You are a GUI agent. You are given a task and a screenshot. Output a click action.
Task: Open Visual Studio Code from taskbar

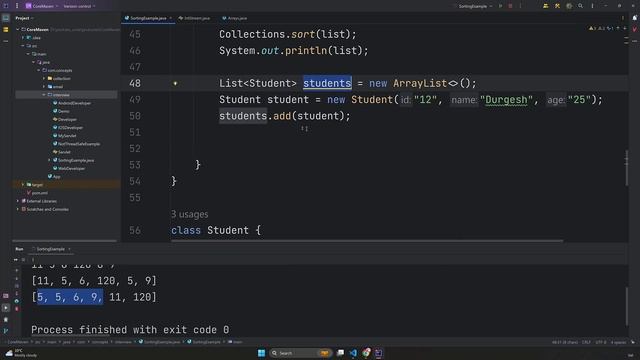point(353,353)
